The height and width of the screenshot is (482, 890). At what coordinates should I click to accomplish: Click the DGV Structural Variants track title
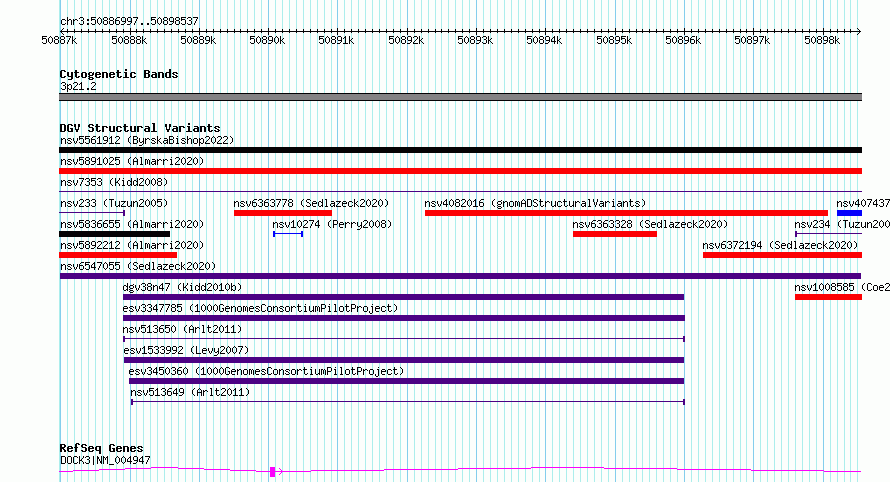140,128
